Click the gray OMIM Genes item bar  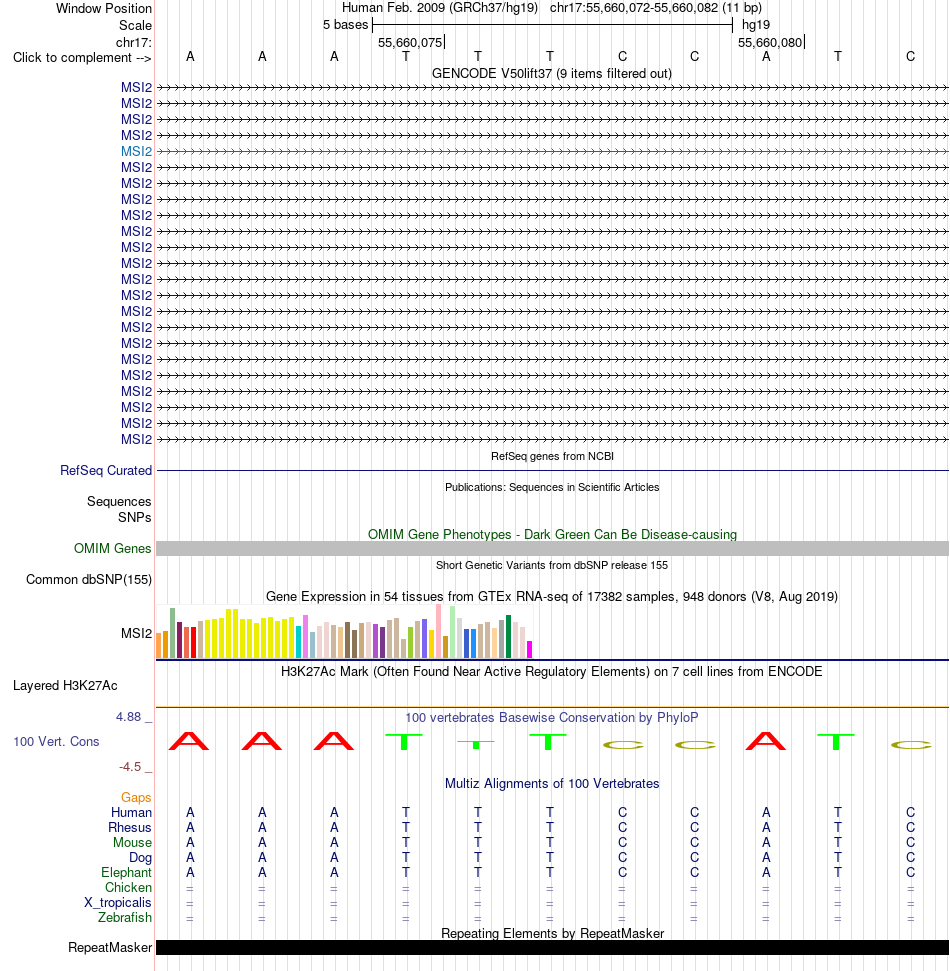[x=552, y=549]
